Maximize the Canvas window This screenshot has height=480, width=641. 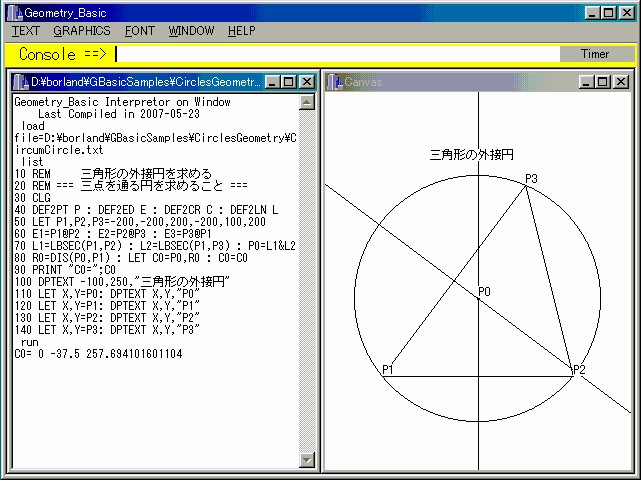pos(602,82)
